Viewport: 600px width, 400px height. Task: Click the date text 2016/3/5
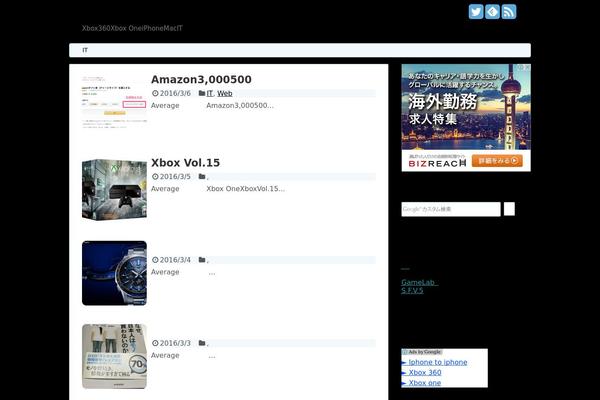175,176
